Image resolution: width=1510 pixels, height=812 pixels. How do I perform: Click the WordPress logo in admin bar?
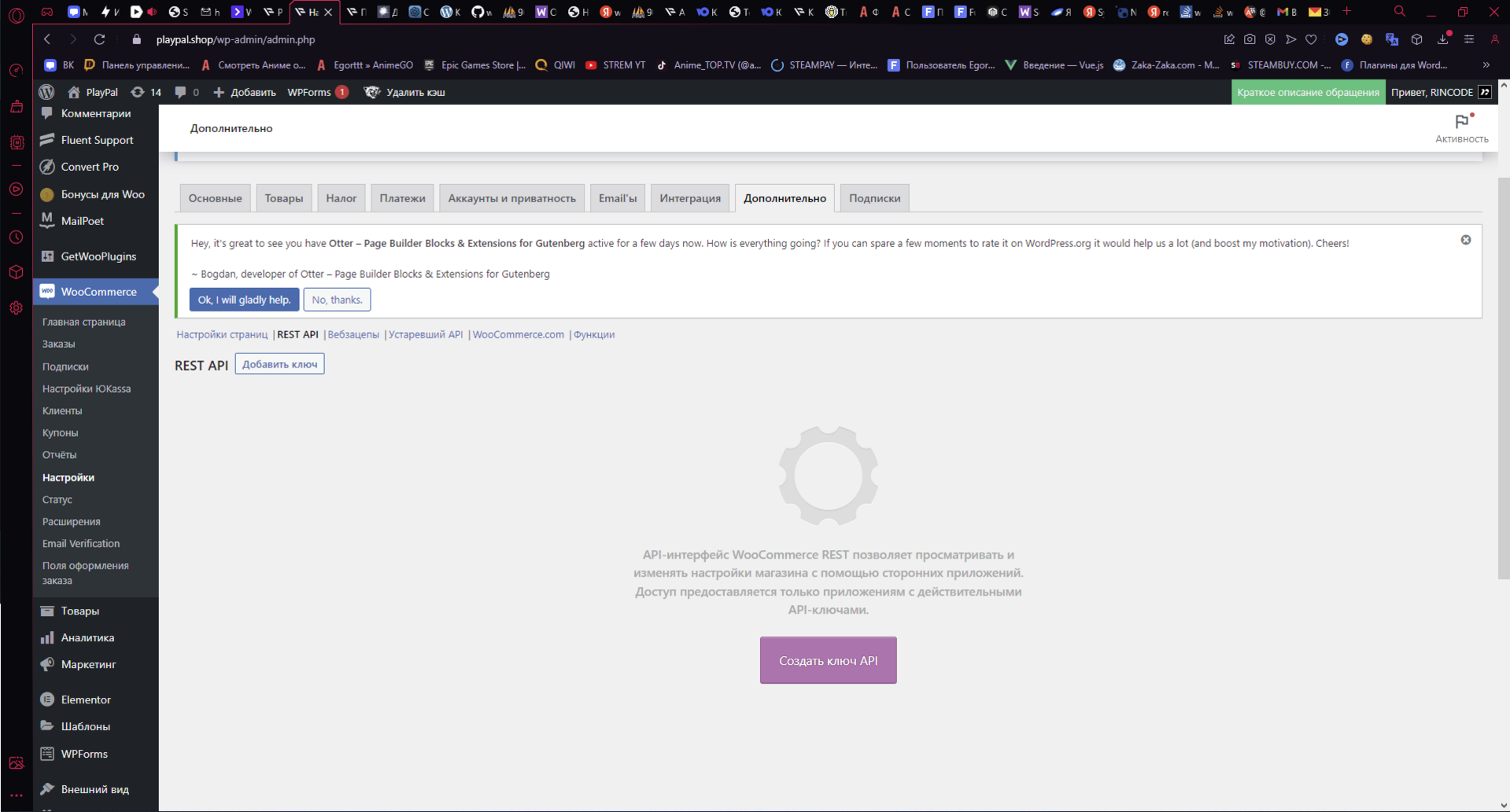pyautogui.click(x=47, y=92)
